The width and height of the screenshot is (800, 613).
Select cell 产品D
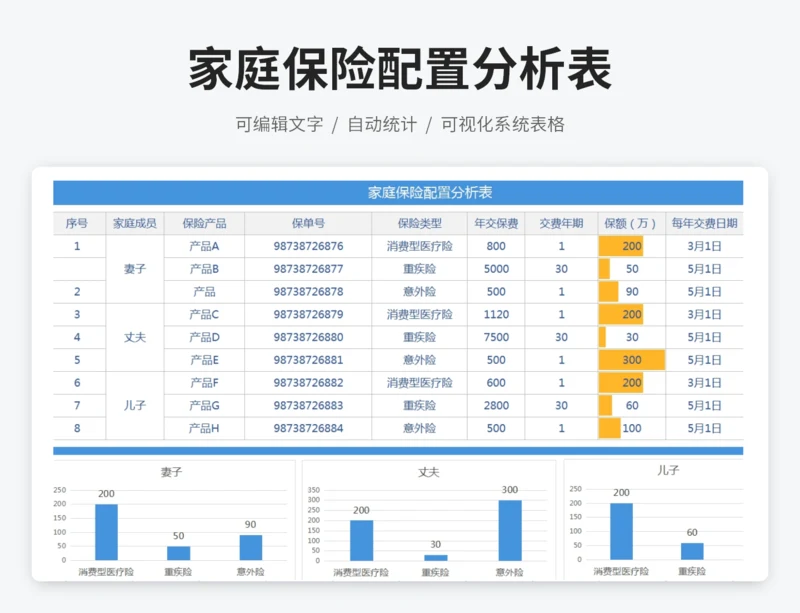[x=204, y=337]
